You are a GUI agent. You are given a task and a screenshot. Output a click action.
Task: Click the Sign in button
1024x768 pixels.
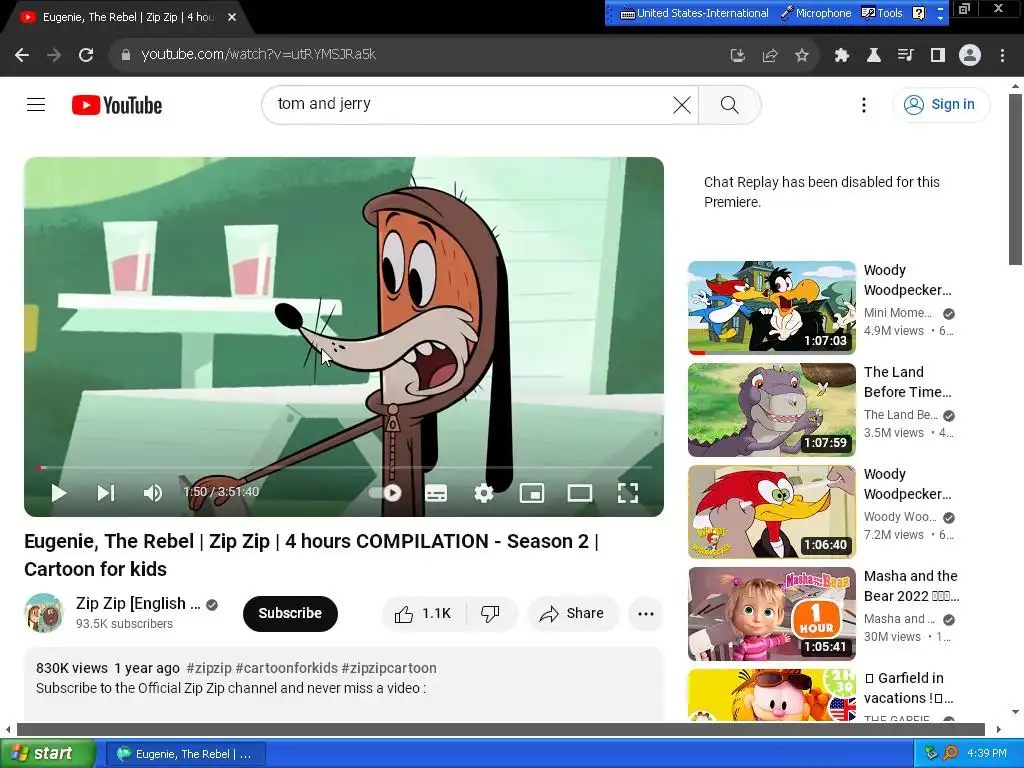[941, 104]
